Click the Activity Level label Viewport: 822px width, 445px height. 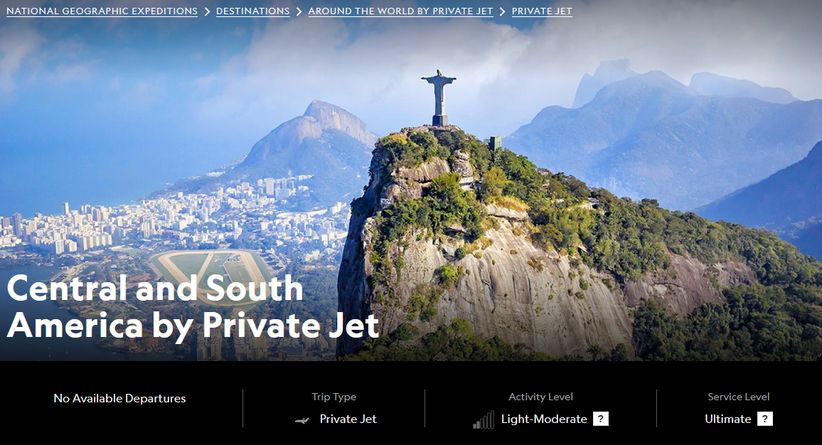coord(540,397)
